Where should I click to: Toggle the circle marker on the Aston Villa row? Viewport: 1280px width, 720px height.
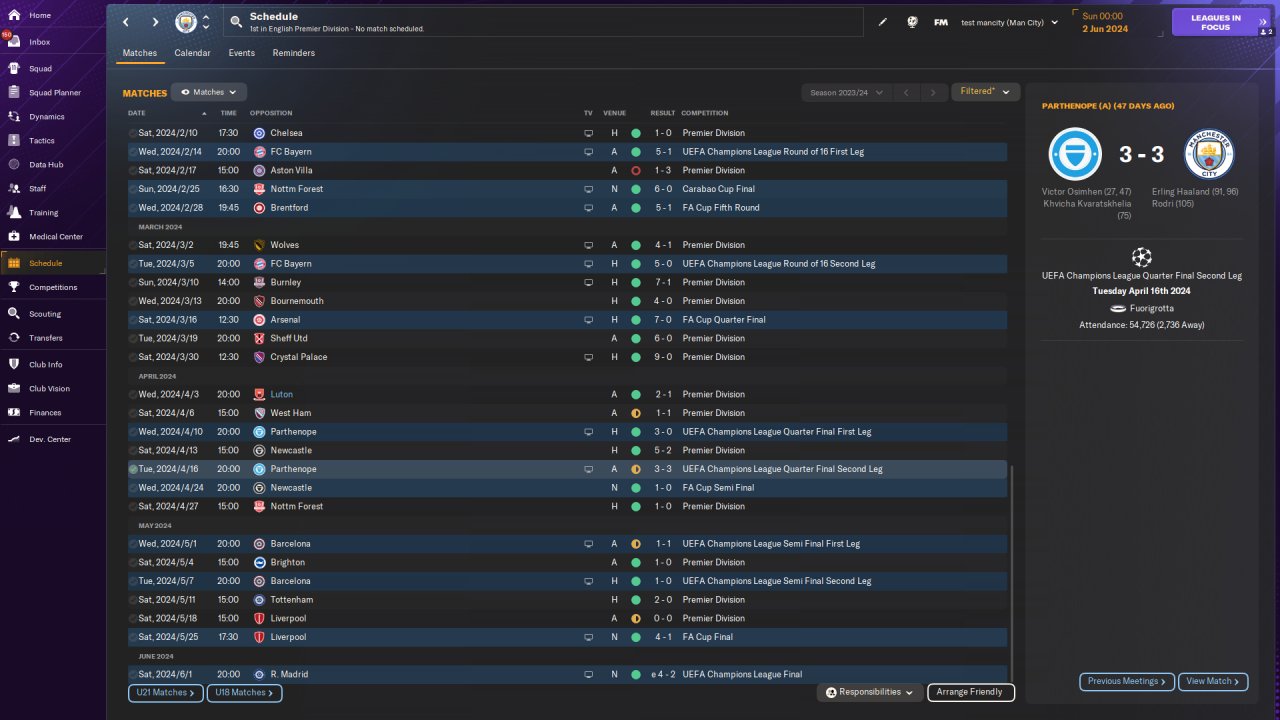coord(133,171)
